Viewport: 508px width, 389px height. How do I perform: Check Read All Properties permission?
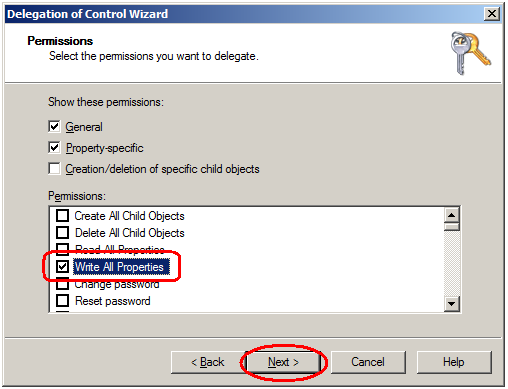62,248
